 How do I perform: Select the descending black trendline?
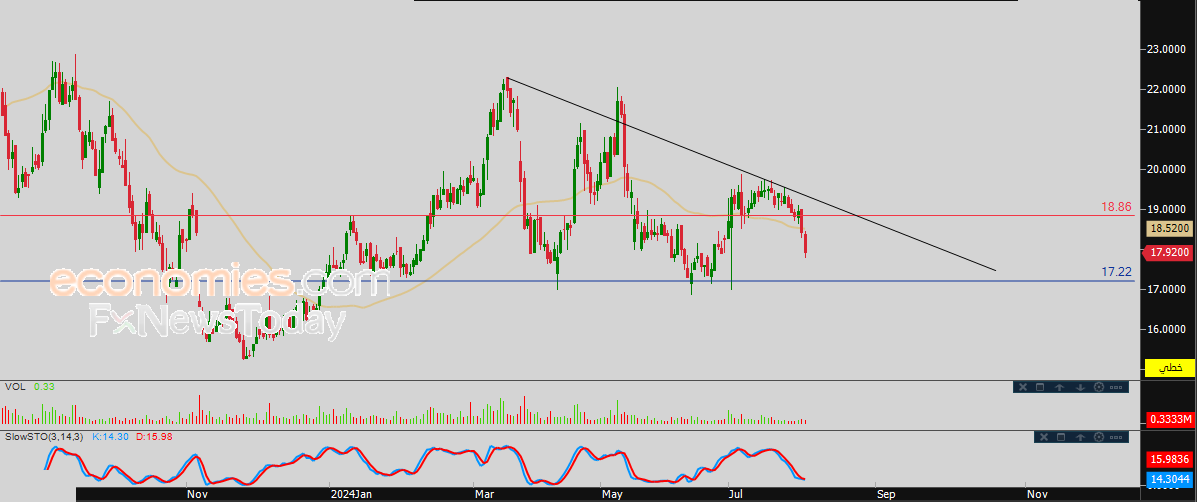[752, 175]
